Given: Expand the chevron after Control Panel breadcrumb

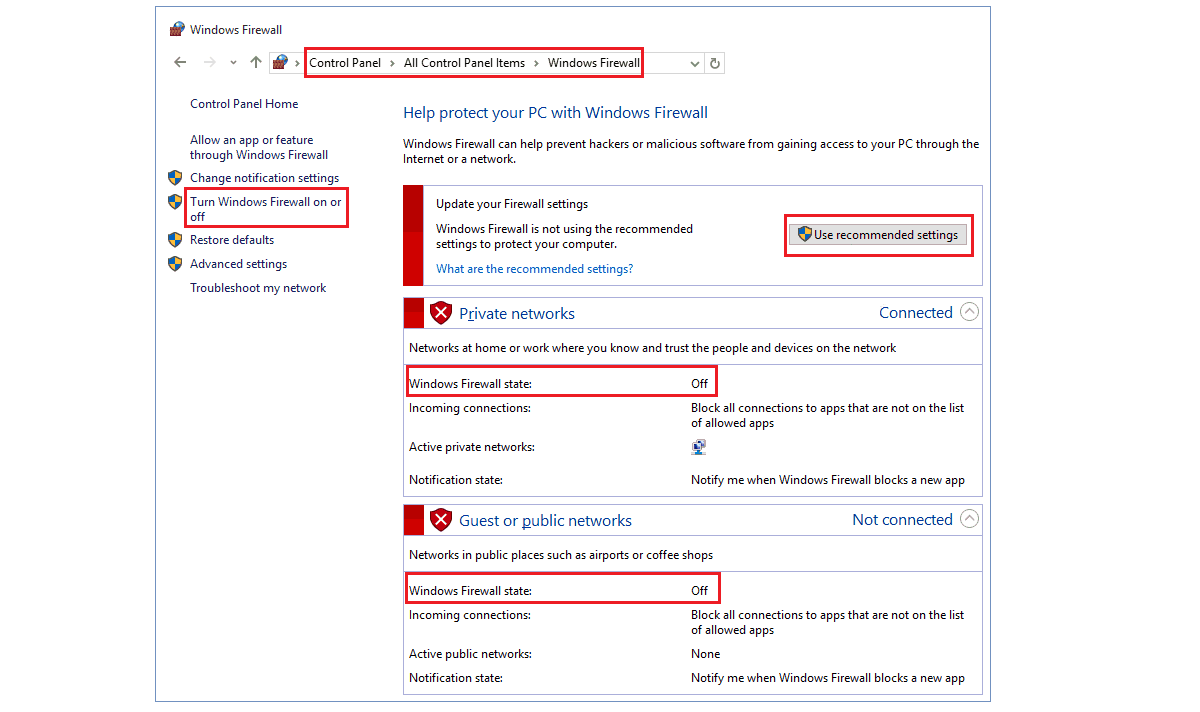Looking at the screenshot, I should pos(392,63).
